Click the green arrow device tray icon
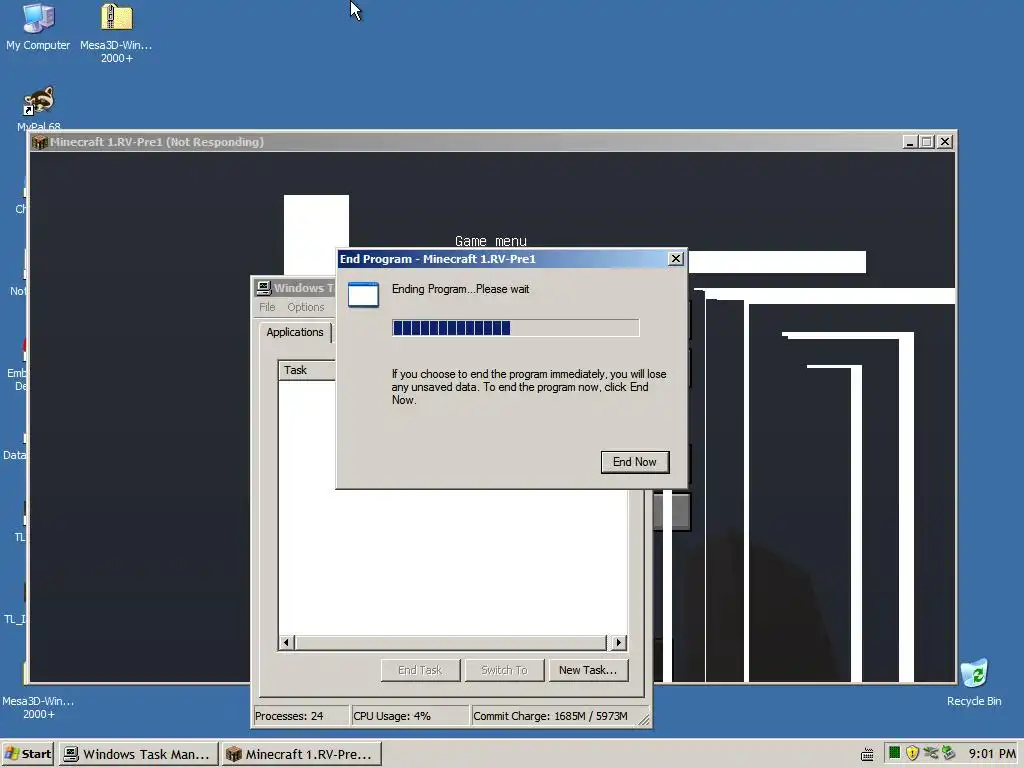The height and width of the screenshot is (768, 1024). (948, 753)
